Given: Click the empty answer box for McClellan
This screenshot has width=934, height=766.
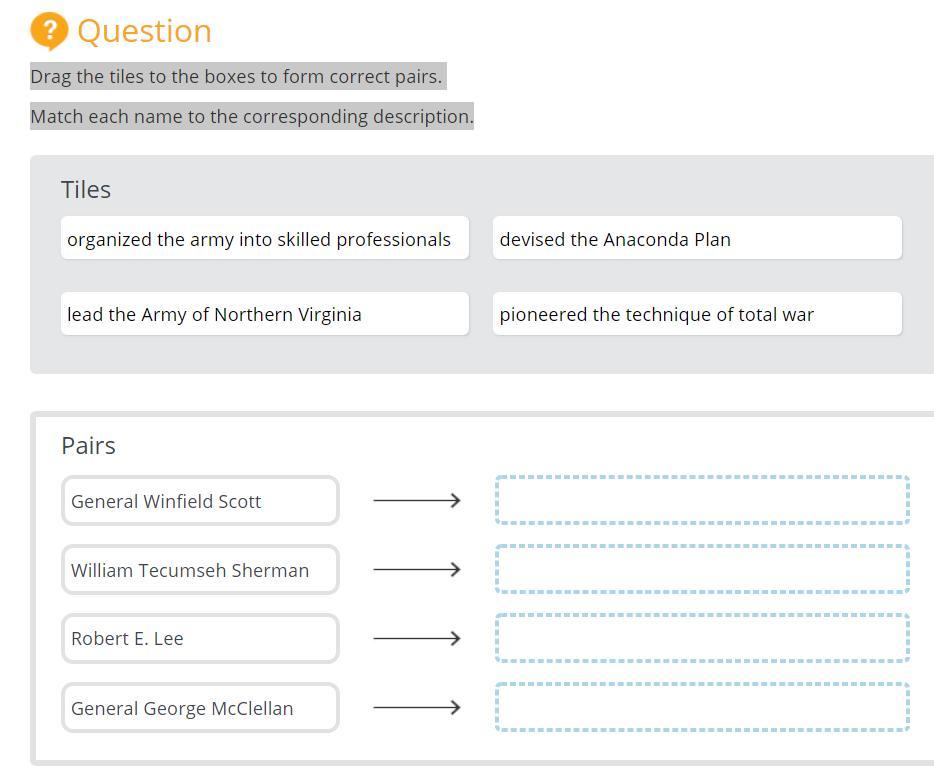Looking at the screenshot, I should point(701,707).
